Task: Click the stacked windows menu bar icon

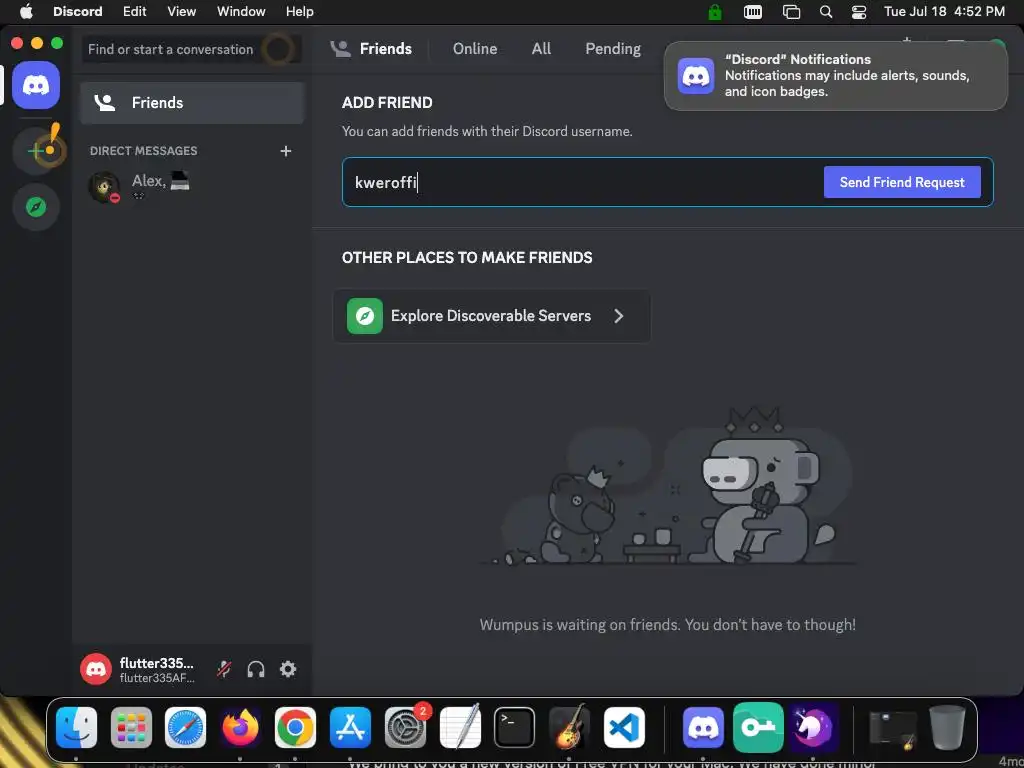Action: 792,11
